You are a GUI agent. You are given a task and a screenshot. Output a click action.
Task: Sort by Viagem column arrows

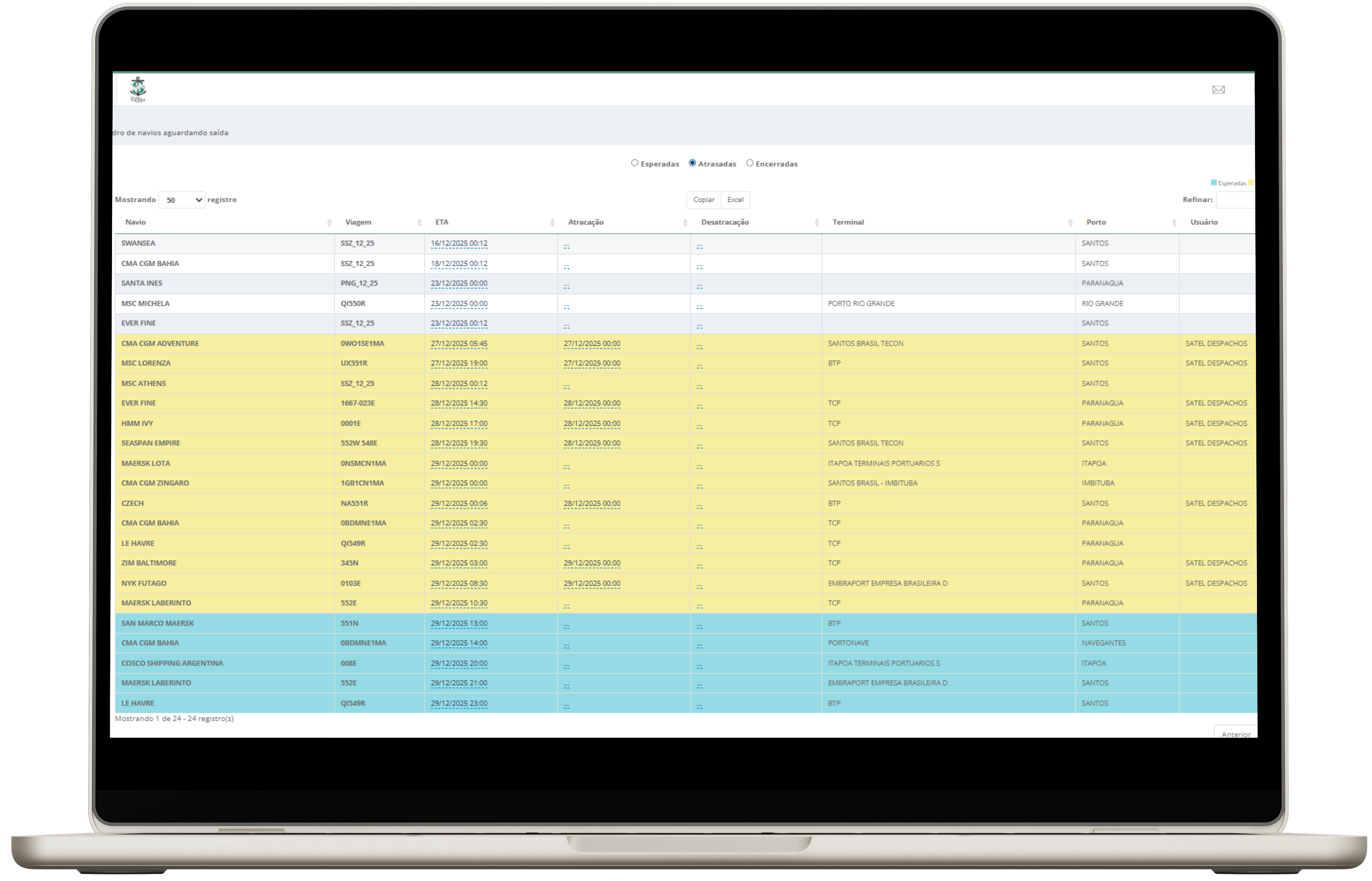click(x=419, y=222)
